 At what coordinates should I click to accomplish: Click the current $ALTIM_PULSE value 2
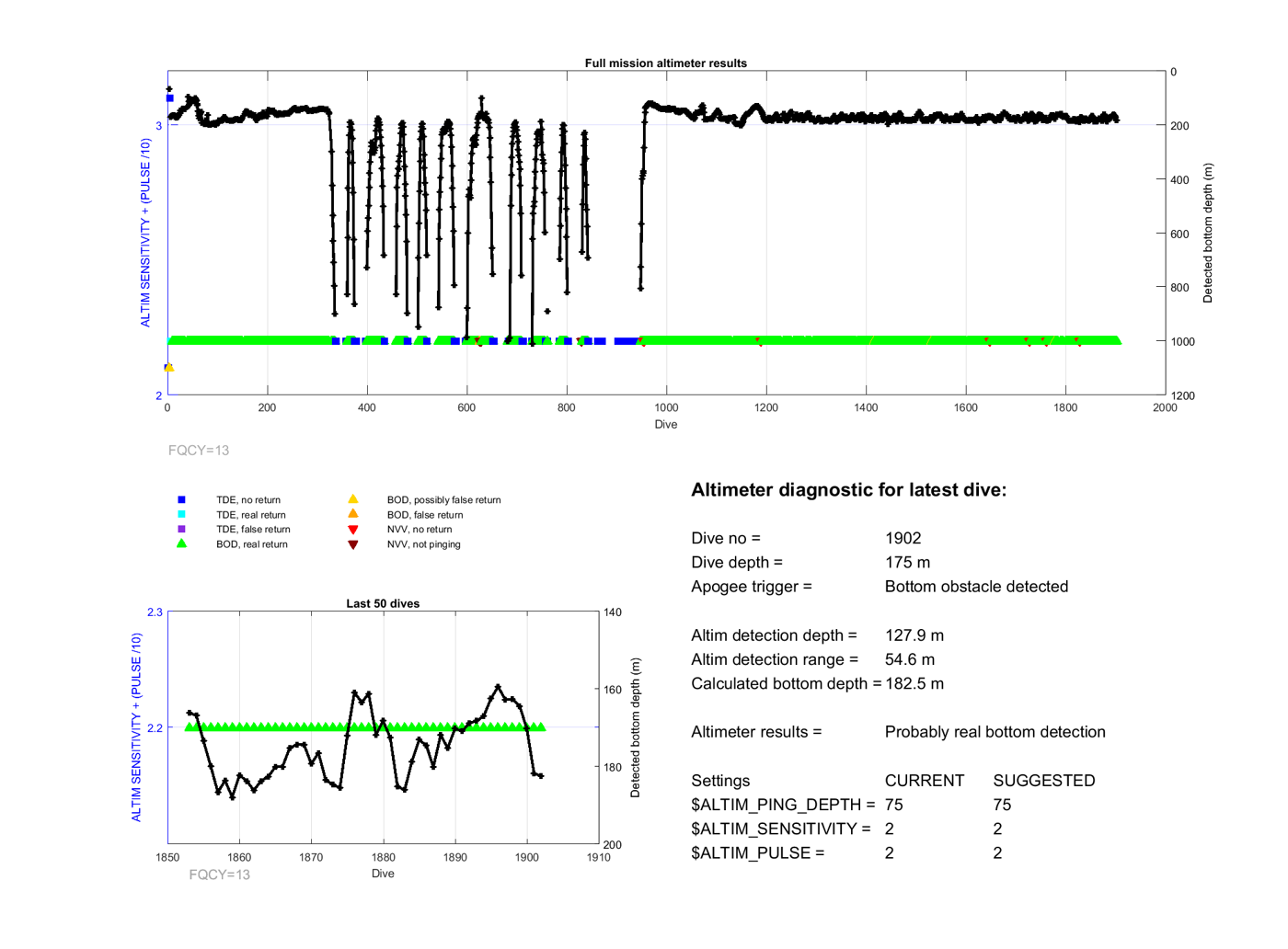pos(890,852)
